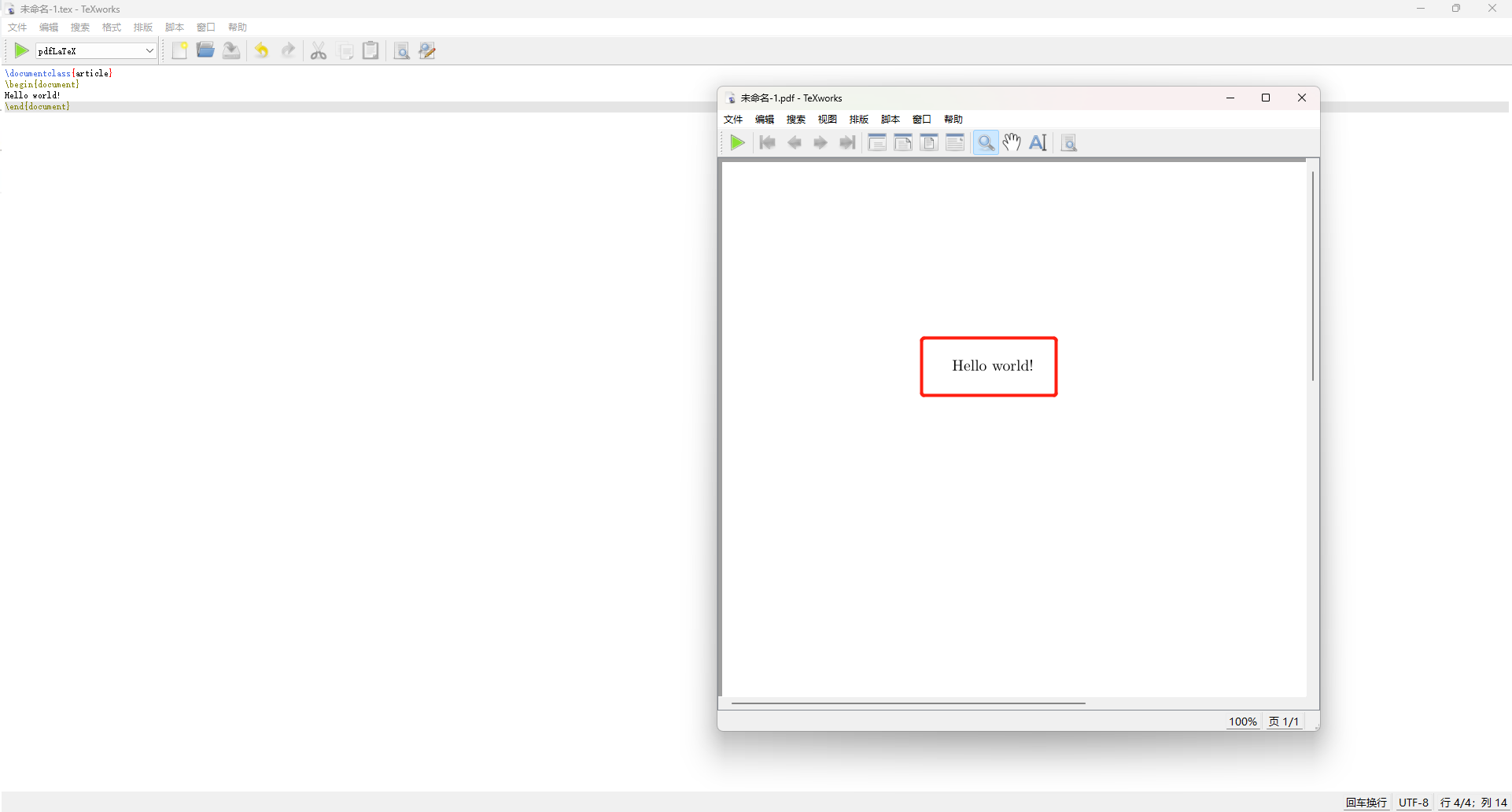This screenshot has height=812, width=1512.
Task: Open 编辑 menu in PDF window
Action: tap(765, 120)
